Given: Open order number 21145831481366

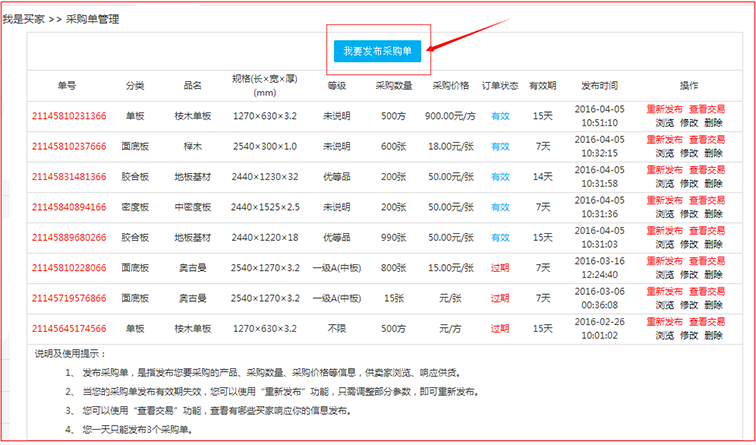Looking at the screenshot, I should pyautogui.click(x=68, y=177).
